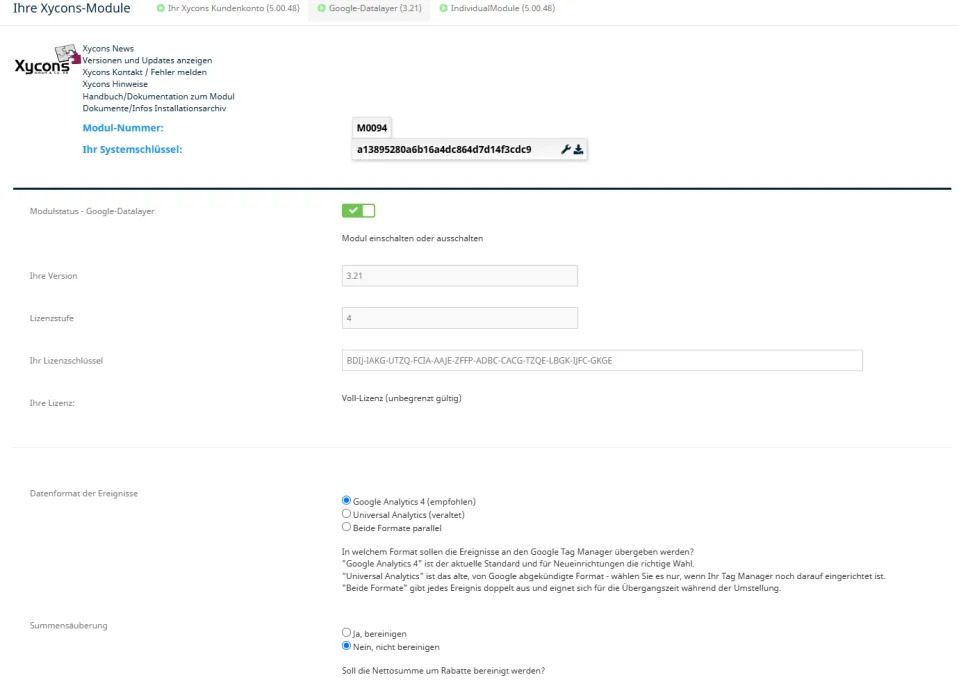The width and height of the screenshot is (959, 700).
Task: Click the Summensäuberung label
Action: pos(68,625)
